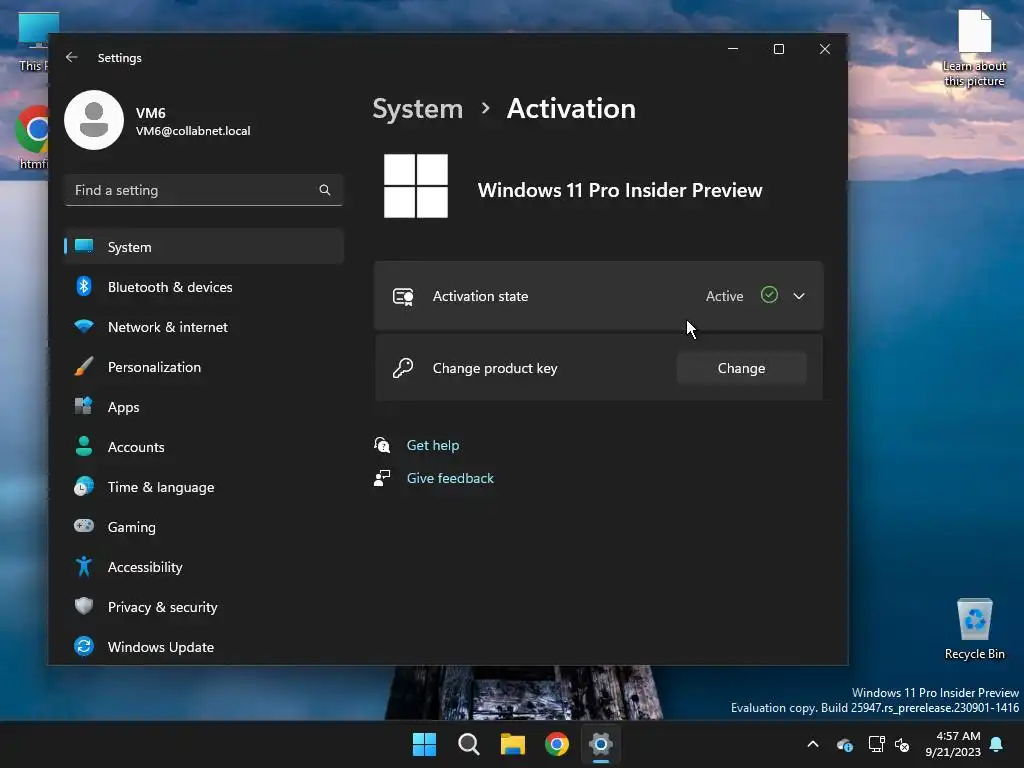Click the activation certificate icon
This screenshot has height=768, width=1024.
tap(403, 296)
